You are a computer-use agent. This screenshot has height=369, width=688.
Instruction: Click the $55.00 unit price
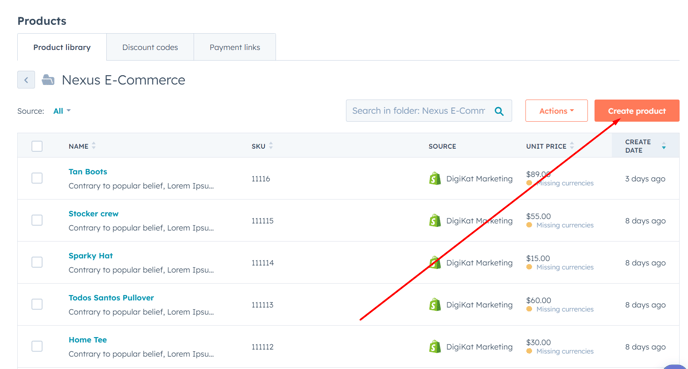point(538,216)
